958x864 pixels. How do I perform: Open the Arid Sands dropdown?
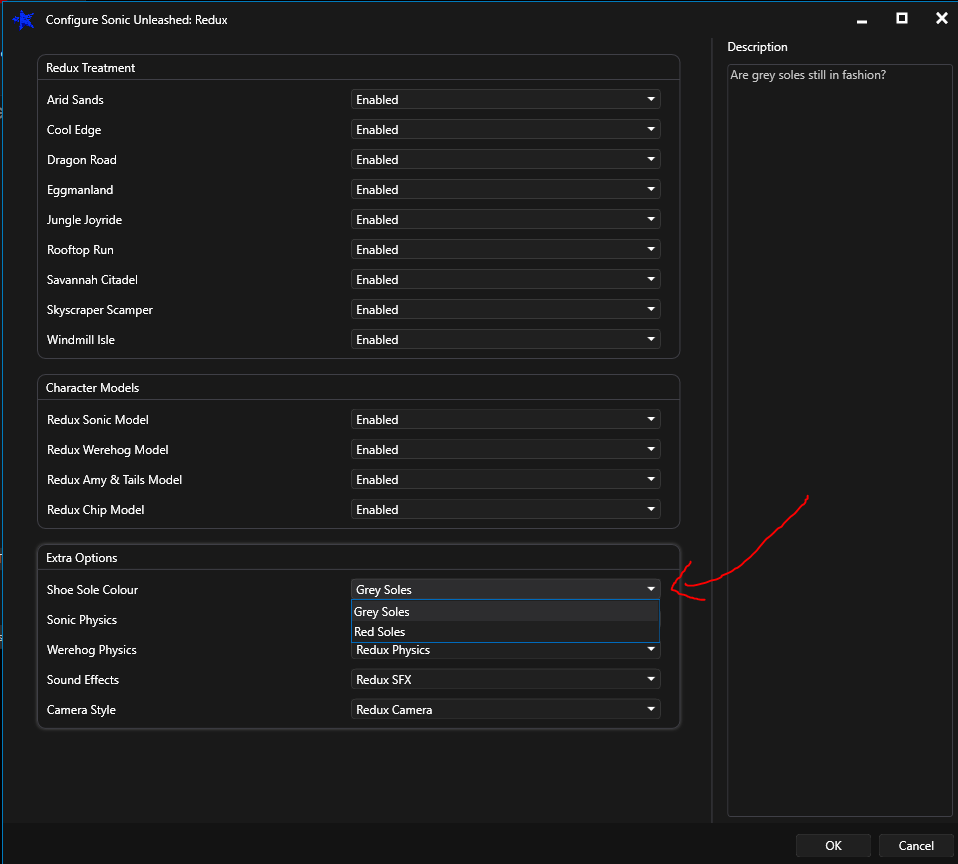(x=505, y=99)
